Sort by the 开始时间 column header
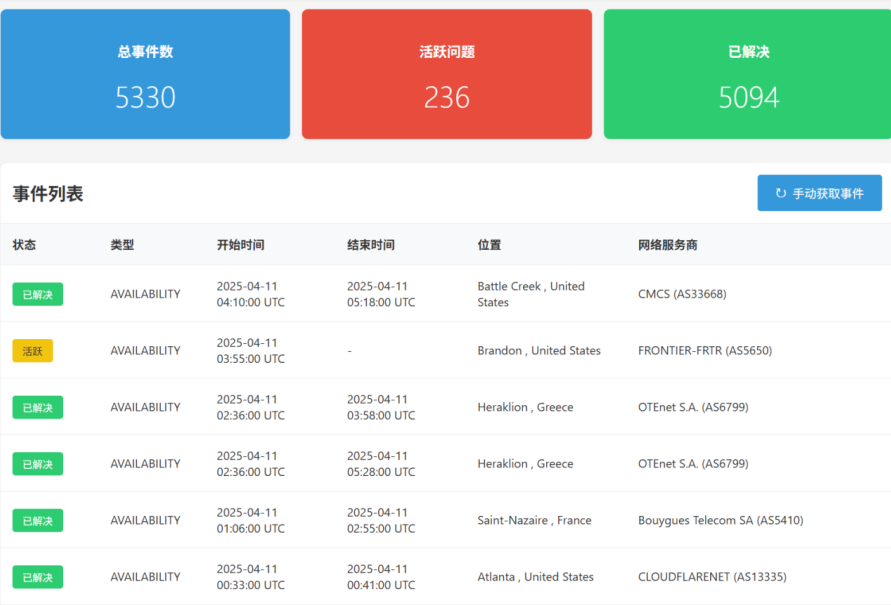891x605 pixels. coord(240,245)
